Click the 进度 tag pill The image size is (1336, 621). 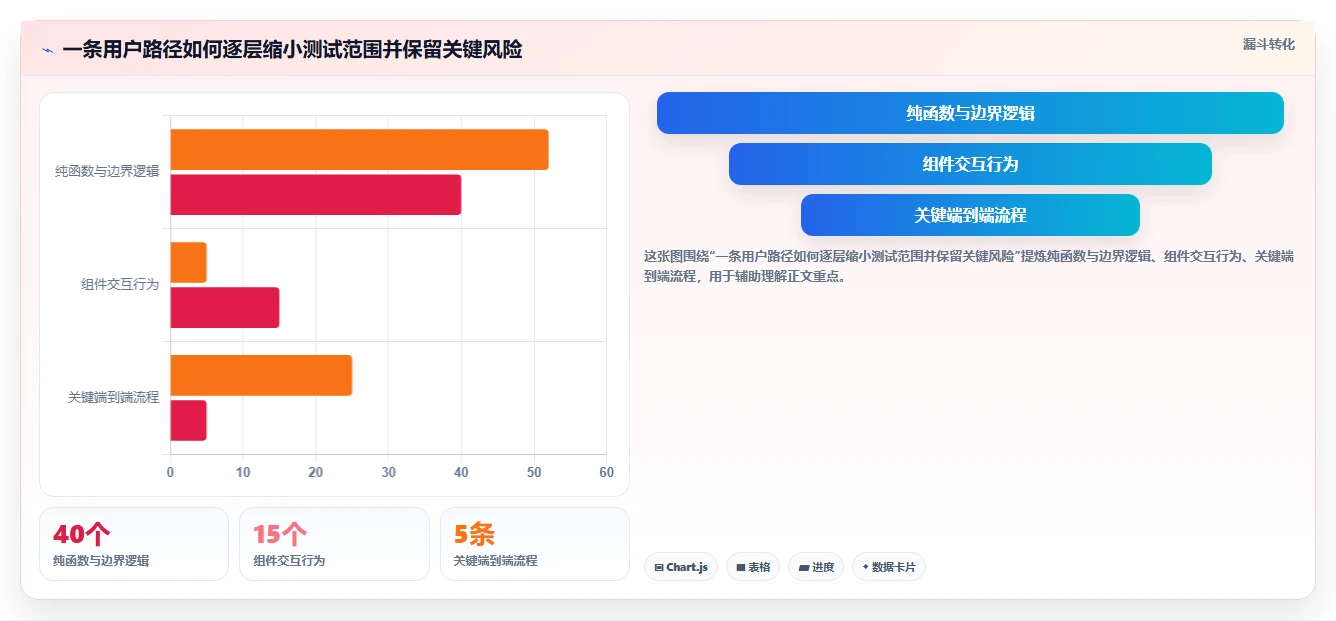click(x=816, y=567)
